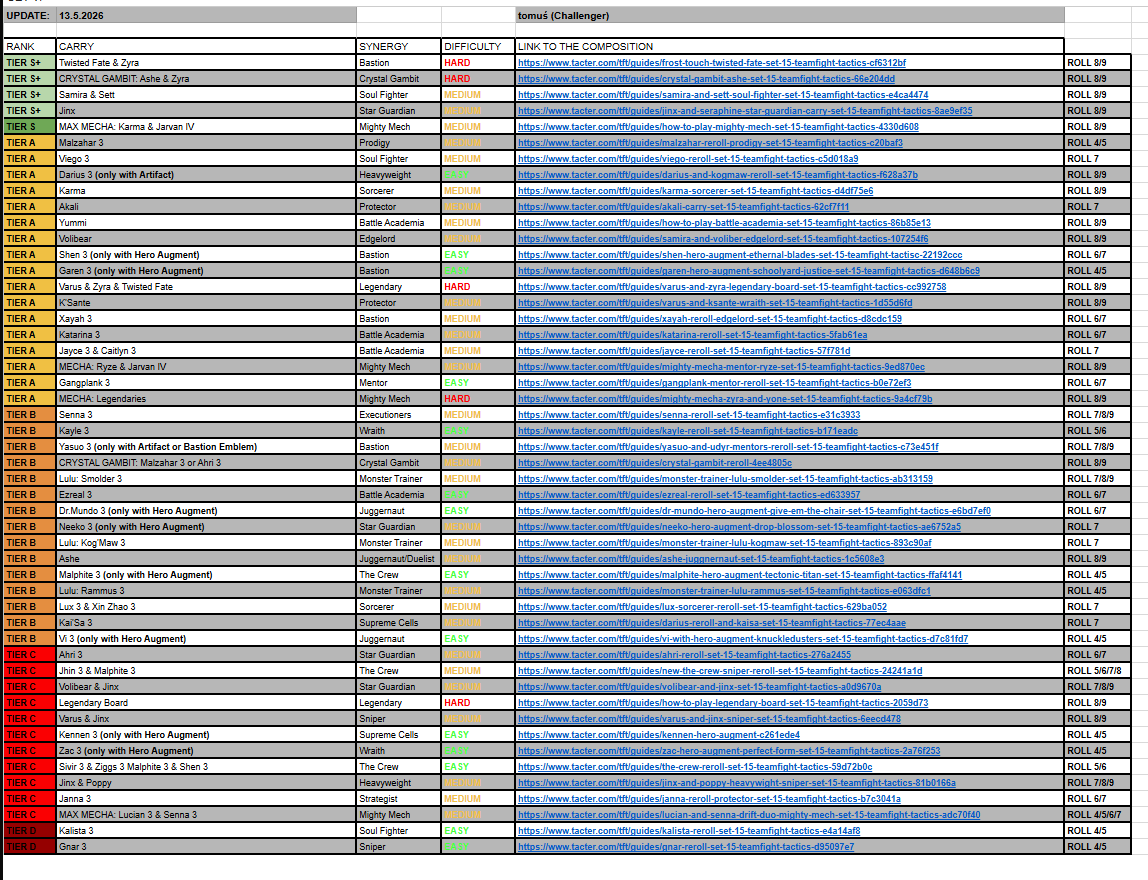Open the gangplank-mentor-reroll guide link
The image size is (1148, 880).
point(714,383)
